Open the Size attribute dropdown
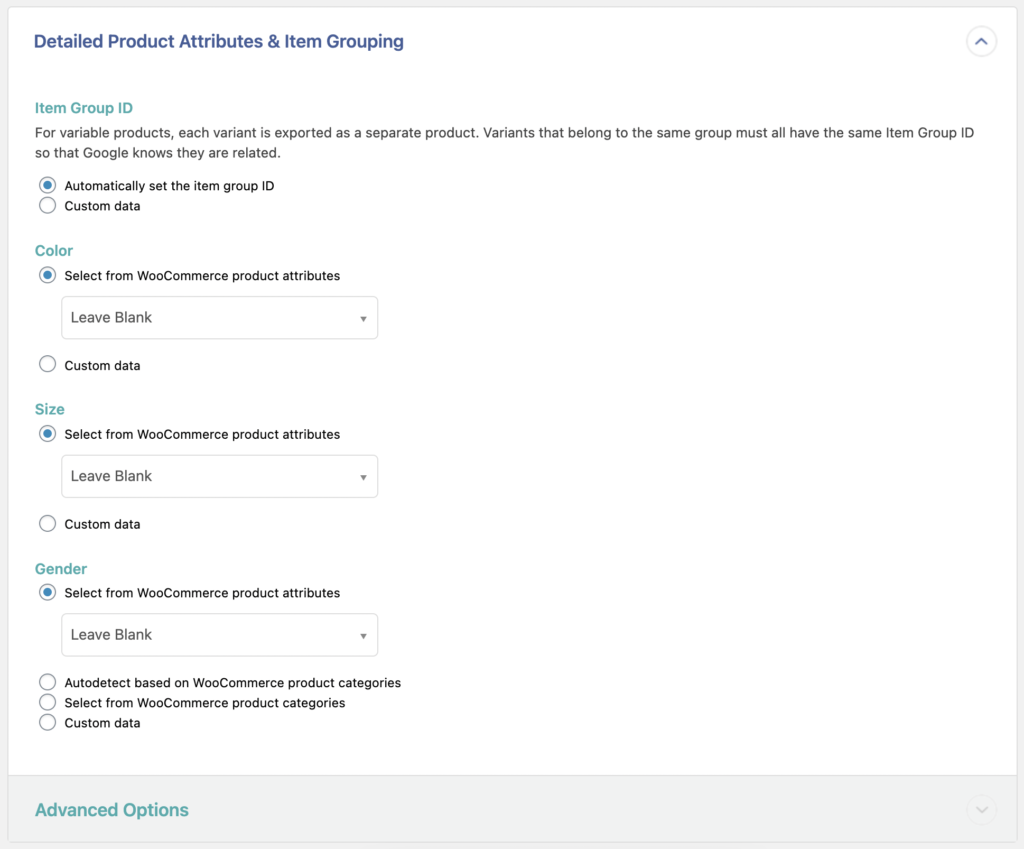The image size is (1024, 849). [x=219, y=476]
